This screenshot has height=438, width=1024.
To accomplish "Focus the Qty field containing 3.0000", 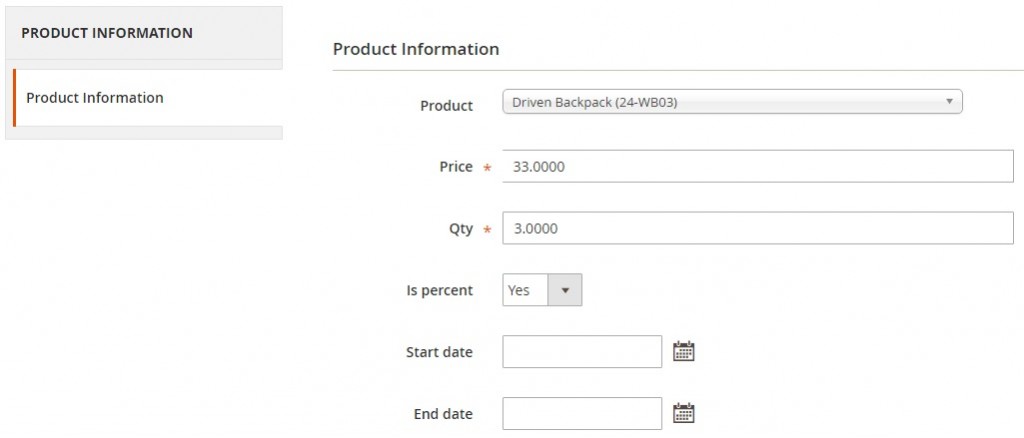I will [758, 228].
